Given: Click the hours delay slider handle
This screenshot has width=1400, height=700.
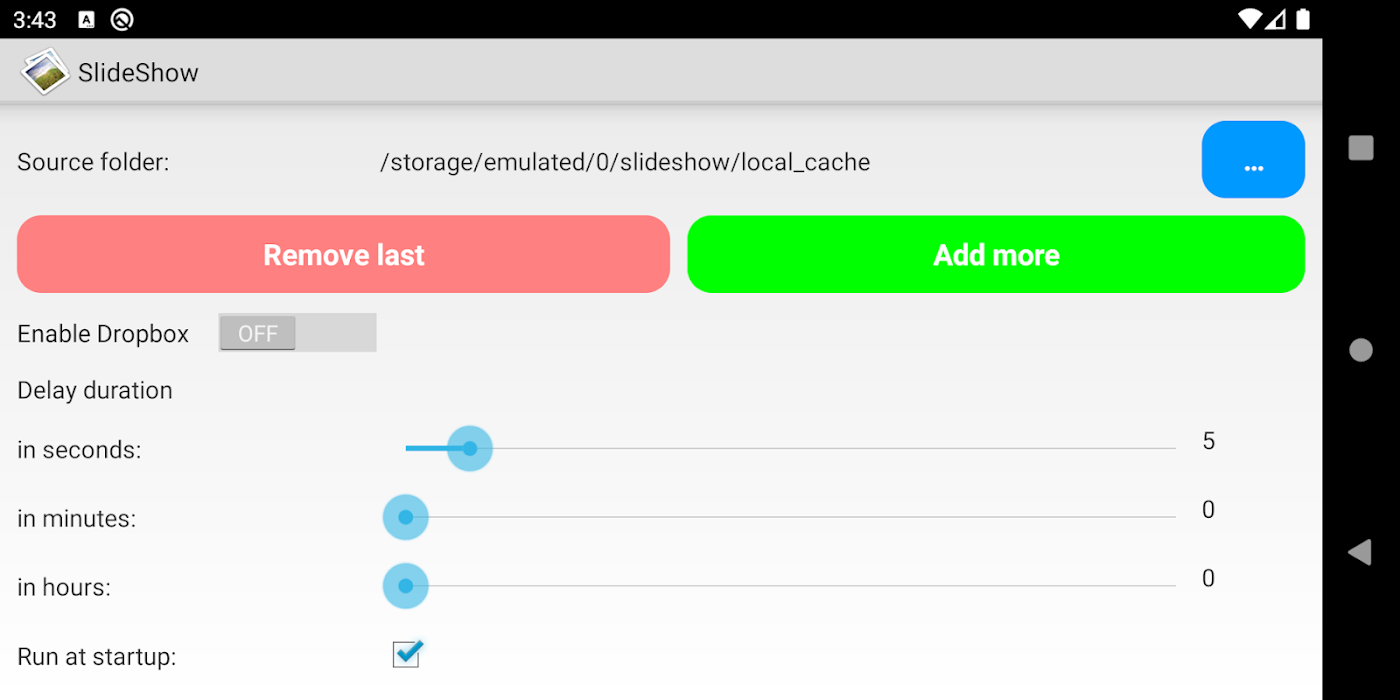Looking at the screenshot, I should coord(406,586).
